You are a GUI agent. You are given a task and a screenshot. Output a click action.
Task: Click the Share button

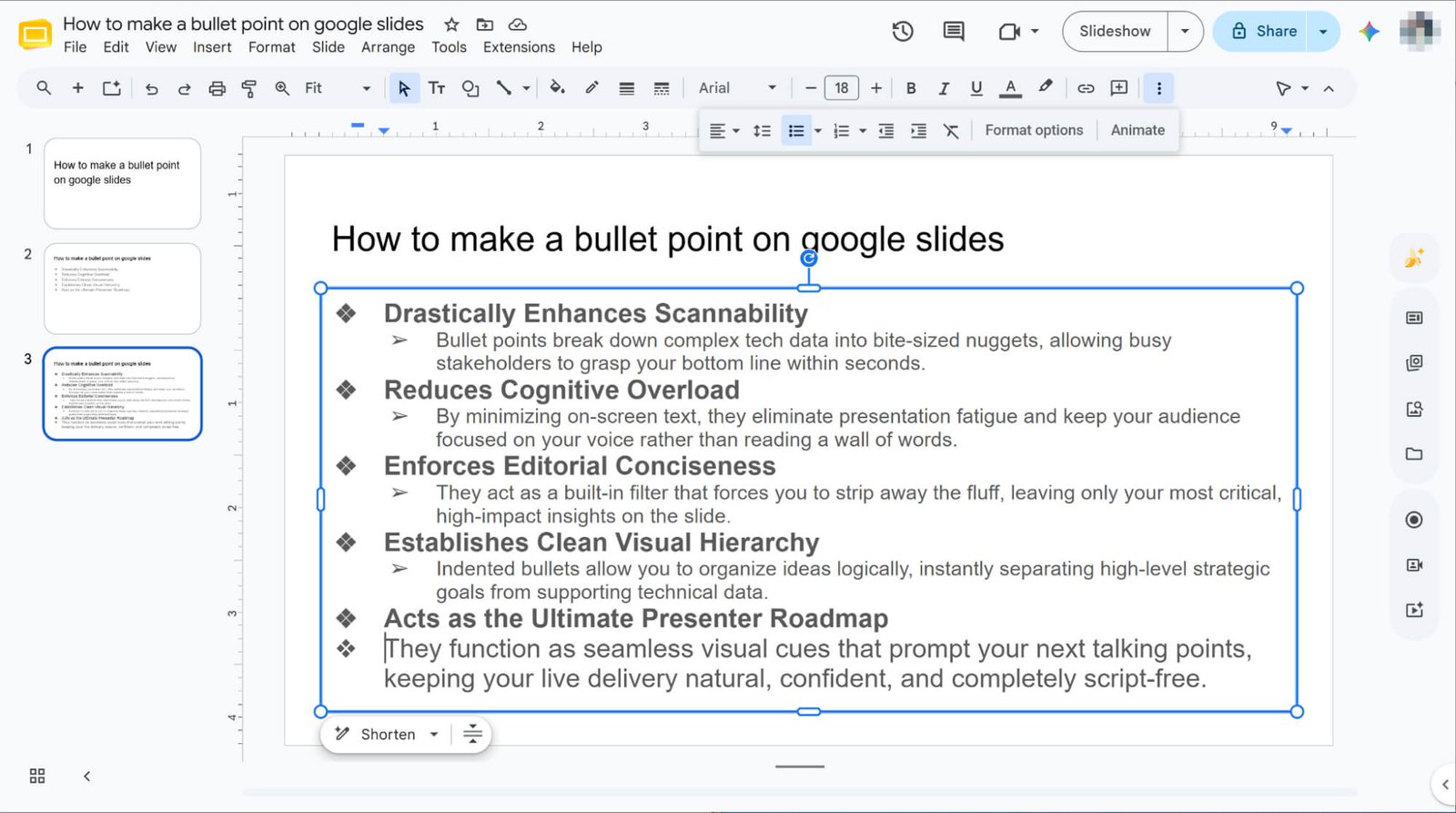(x=1263, y=32)
